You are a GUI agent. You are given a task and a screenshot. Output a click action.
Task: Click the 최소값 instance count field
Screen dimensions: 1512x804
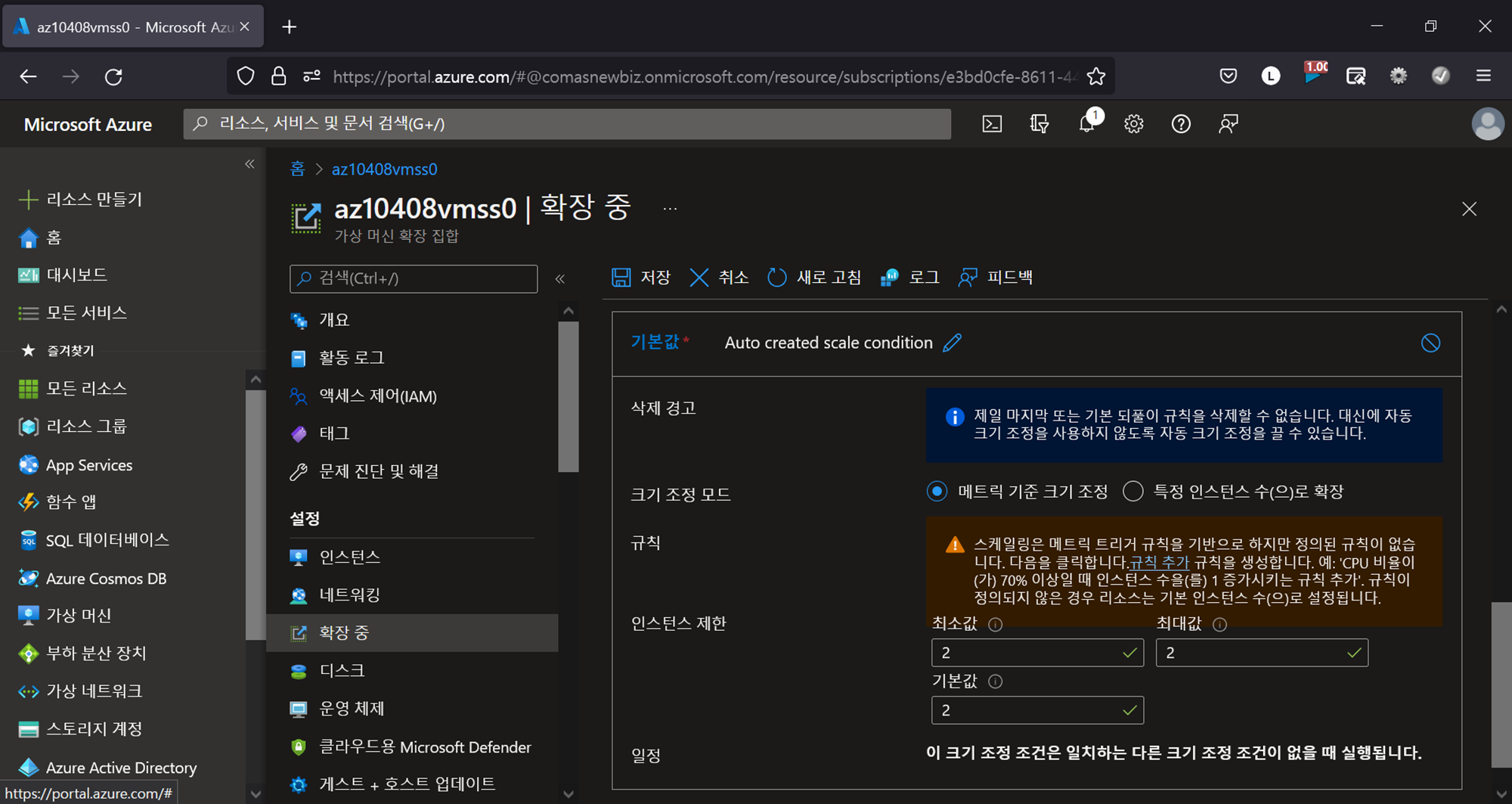point(1037,653)
